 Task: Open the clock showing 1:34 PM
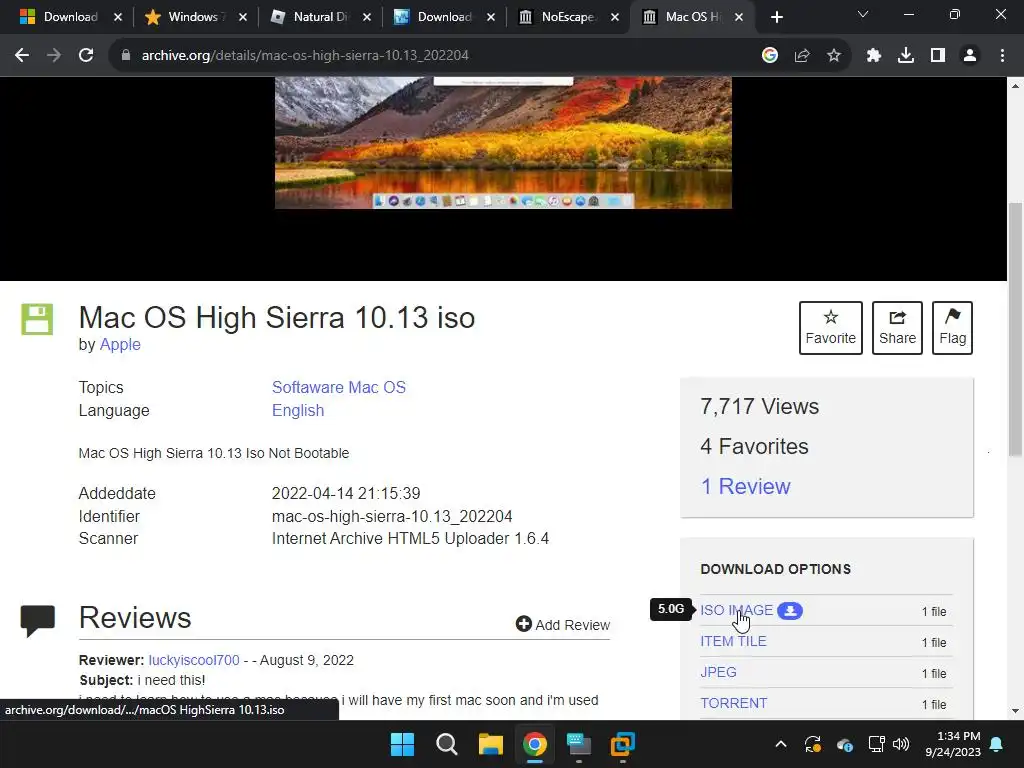tap(953, 744)
